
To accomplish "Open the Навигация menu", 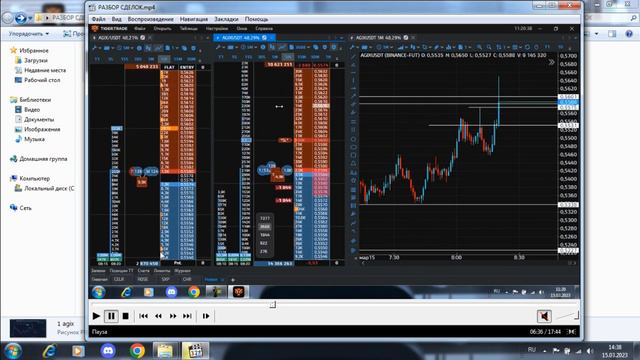I will pyautogui.click(x=193, y=19).
